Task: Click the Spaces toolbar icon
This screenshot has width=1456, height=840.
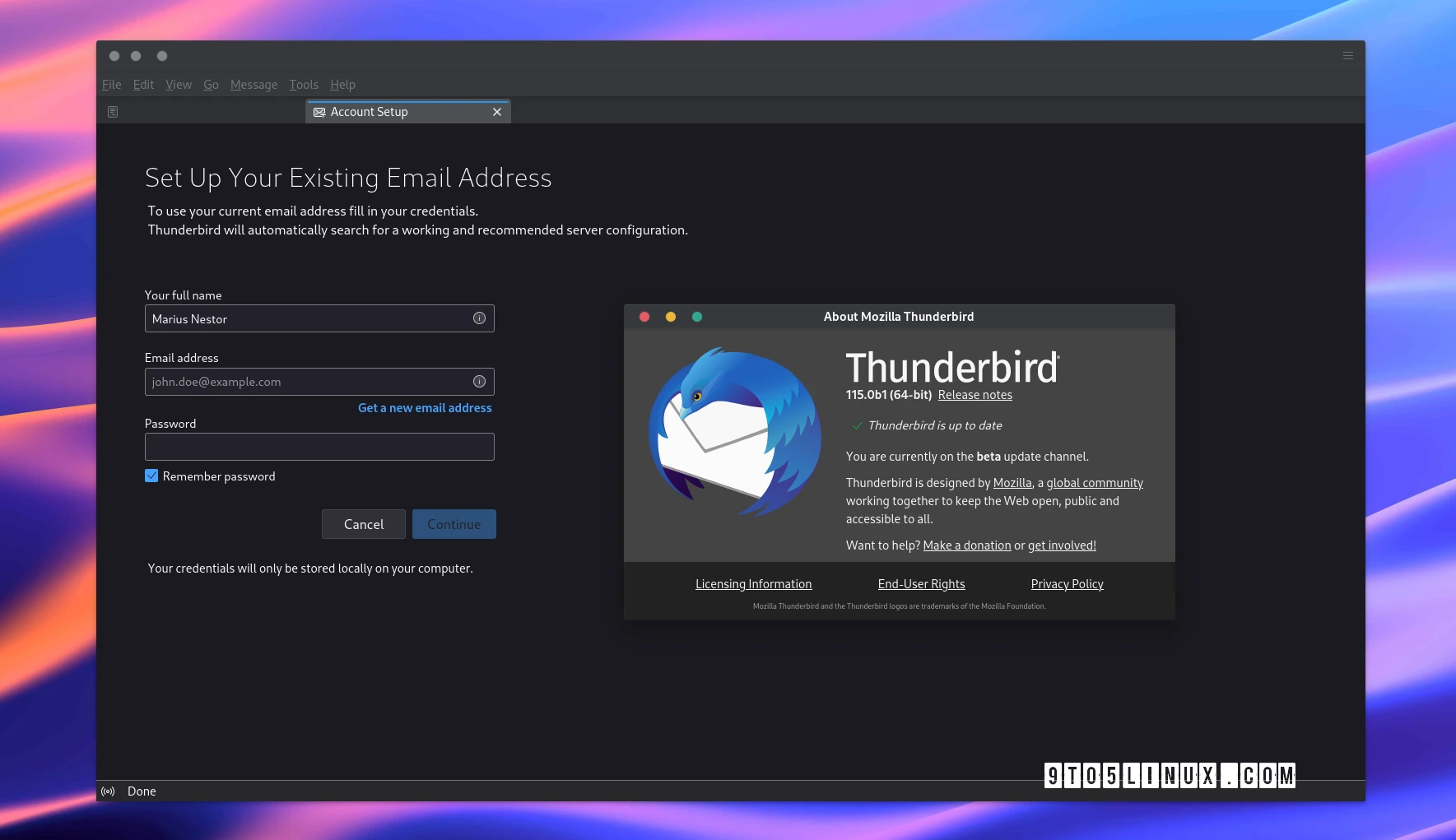Action: (113, 110)
